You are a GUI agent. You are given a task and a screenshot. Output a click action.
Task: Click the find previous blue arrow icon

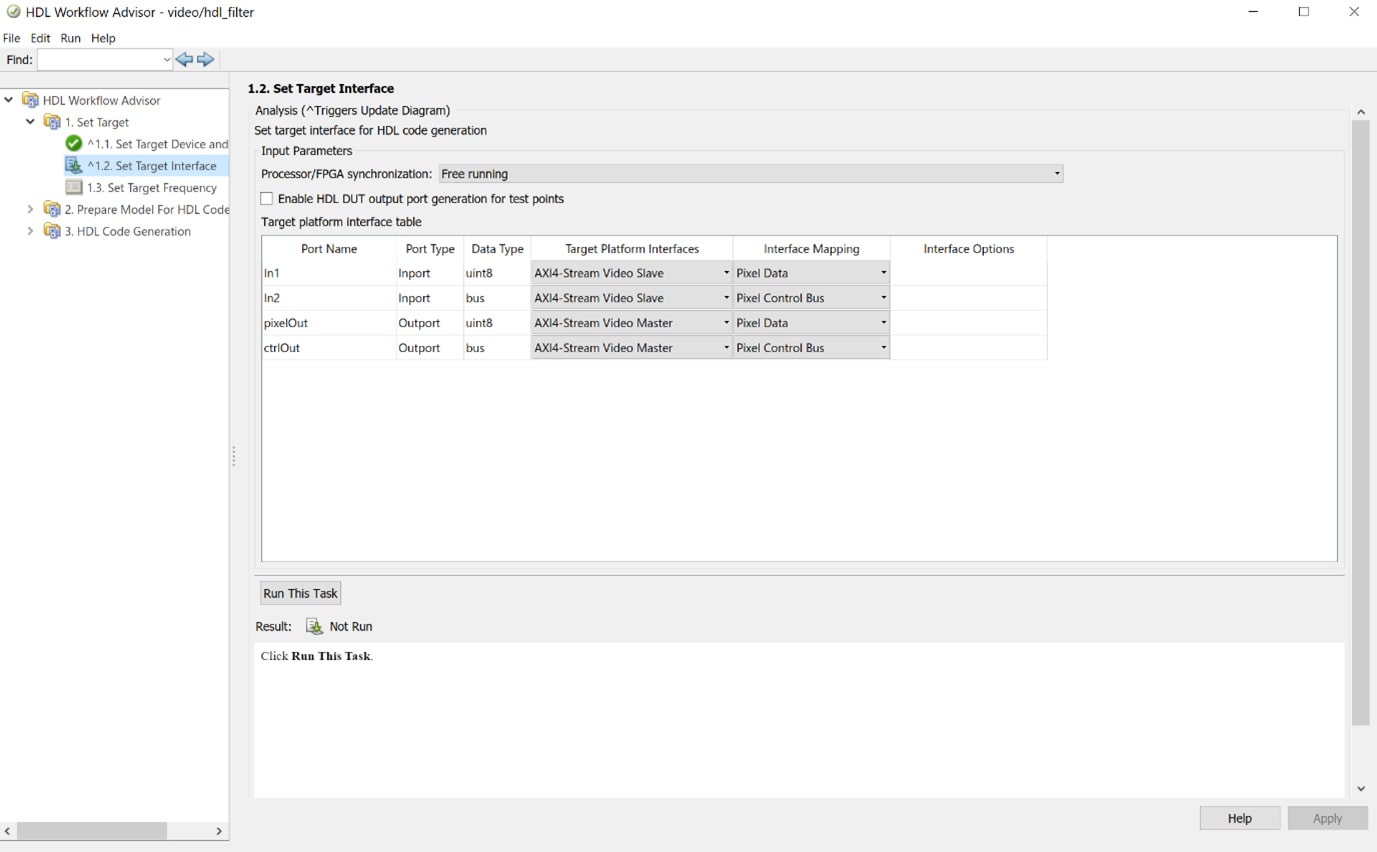(184, 60)
